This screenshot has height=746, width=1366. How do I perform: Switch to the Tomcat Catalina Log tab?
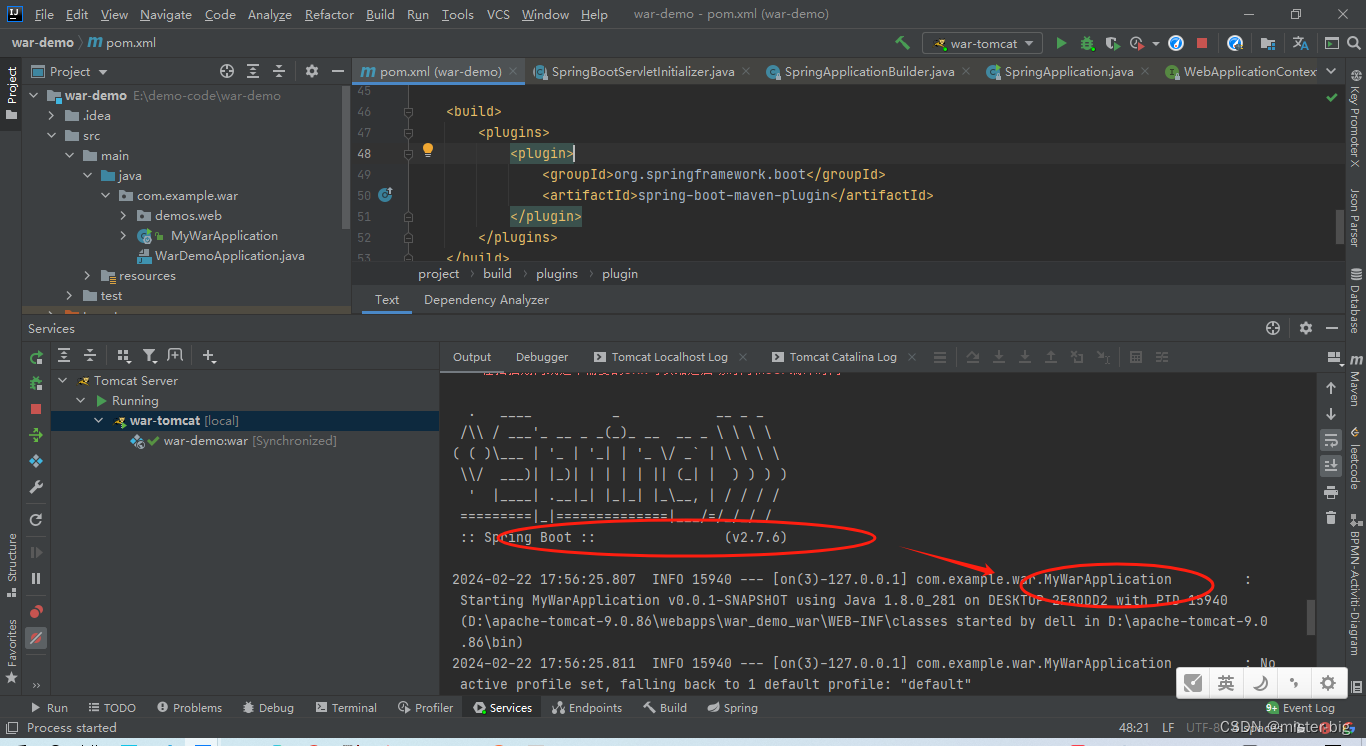[x=843, y=356]
